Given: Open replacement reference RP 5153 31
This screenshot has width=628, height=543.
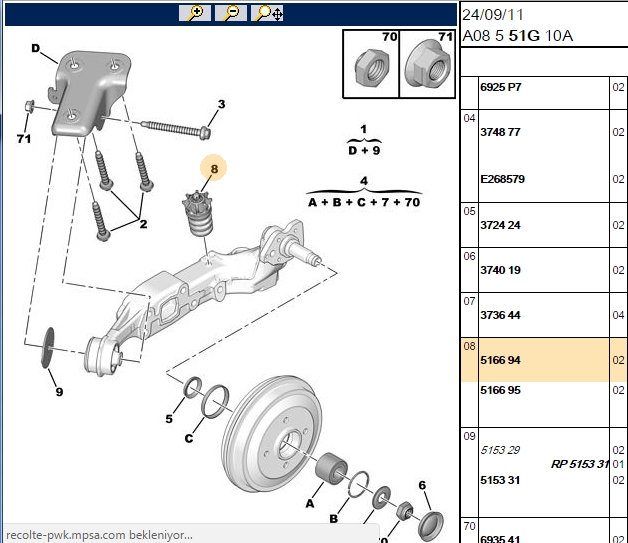Looking at the screenshot, I should coord(580,464).
